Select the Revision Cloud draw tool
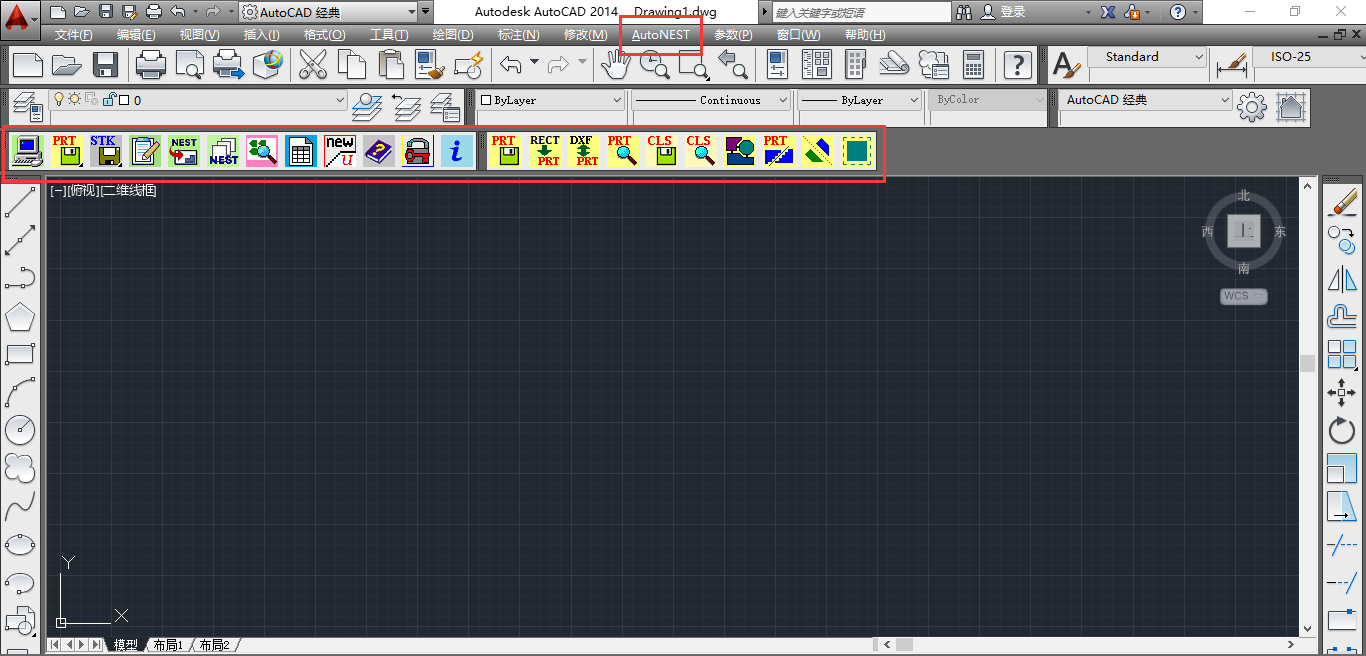The width and height of the screenshot is (1366, 656). (20, 468)
